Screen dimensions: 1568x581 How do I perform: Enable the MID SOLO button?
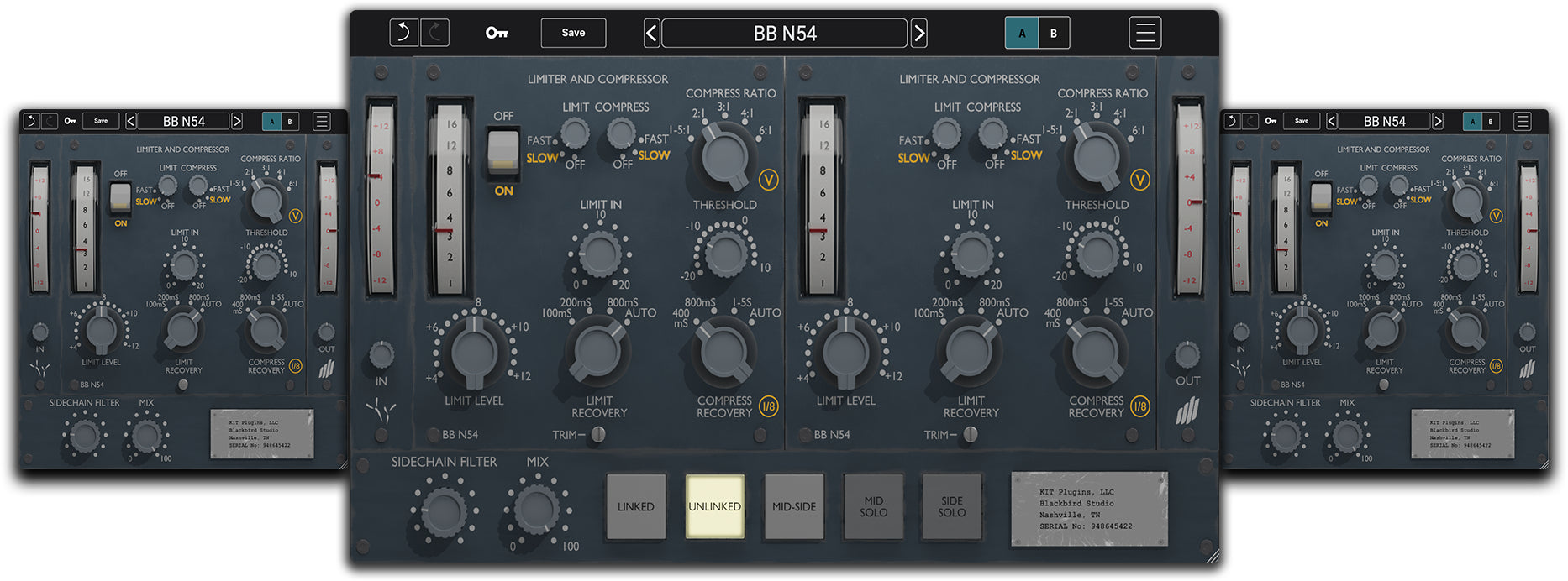click(x=873, y=506)
